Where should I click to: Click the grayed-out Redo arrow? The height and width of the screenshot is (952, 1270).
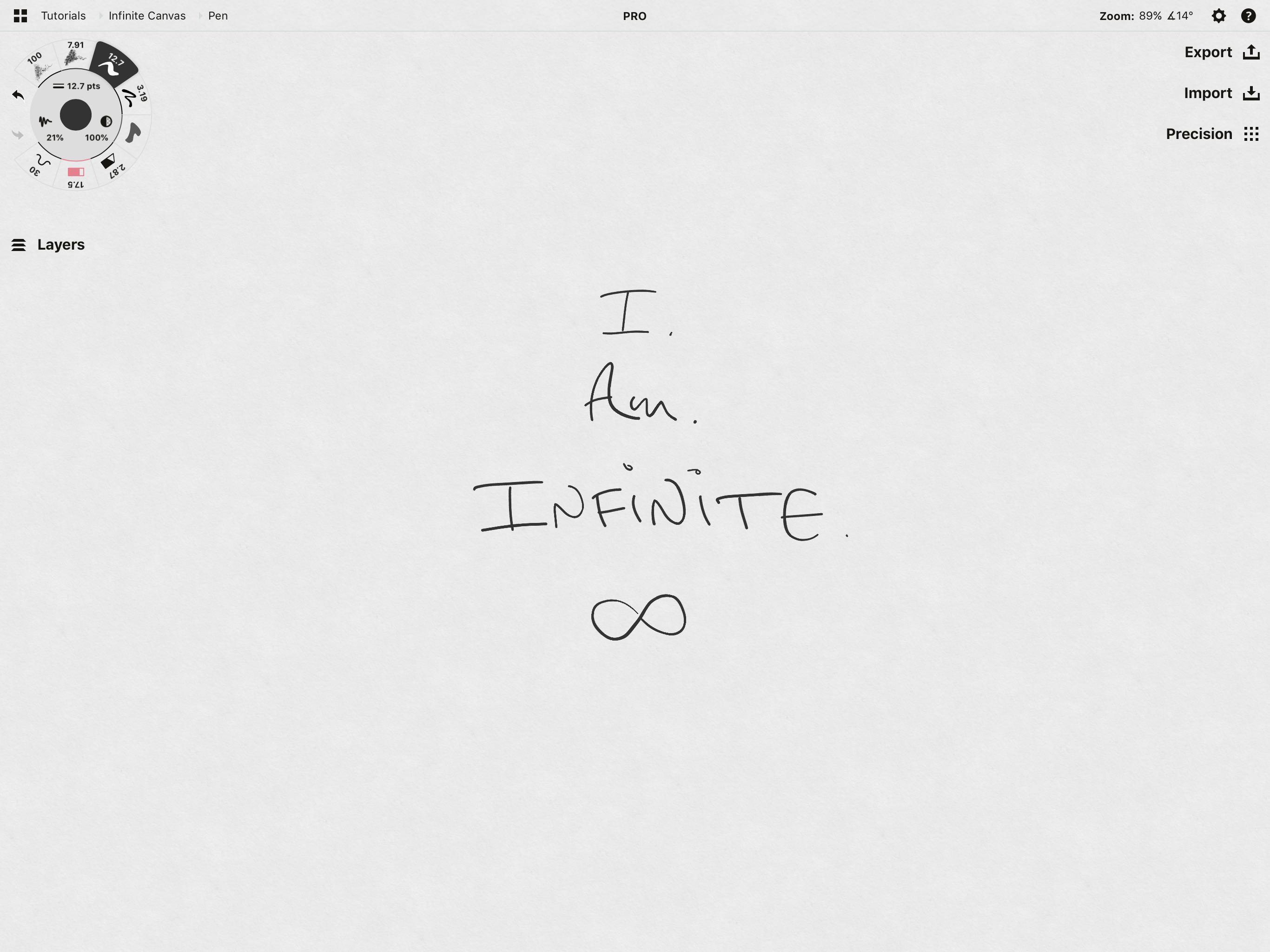coord(17,136)
